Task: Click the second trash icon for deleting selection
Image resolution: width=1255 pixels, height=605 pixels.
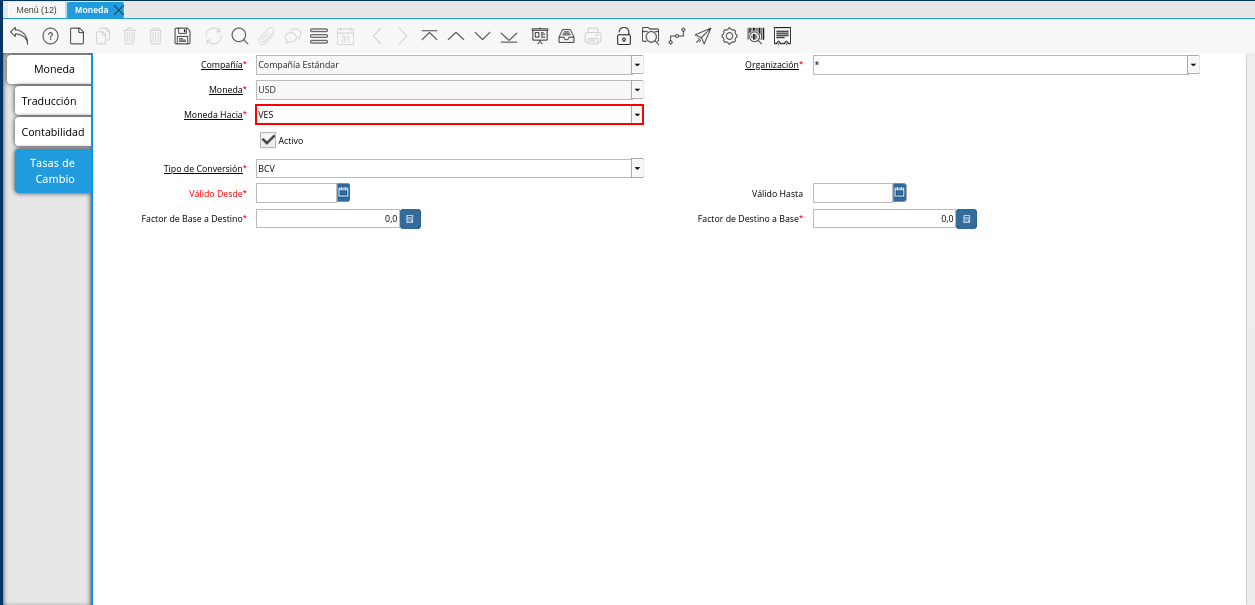Action: point(155,36)
